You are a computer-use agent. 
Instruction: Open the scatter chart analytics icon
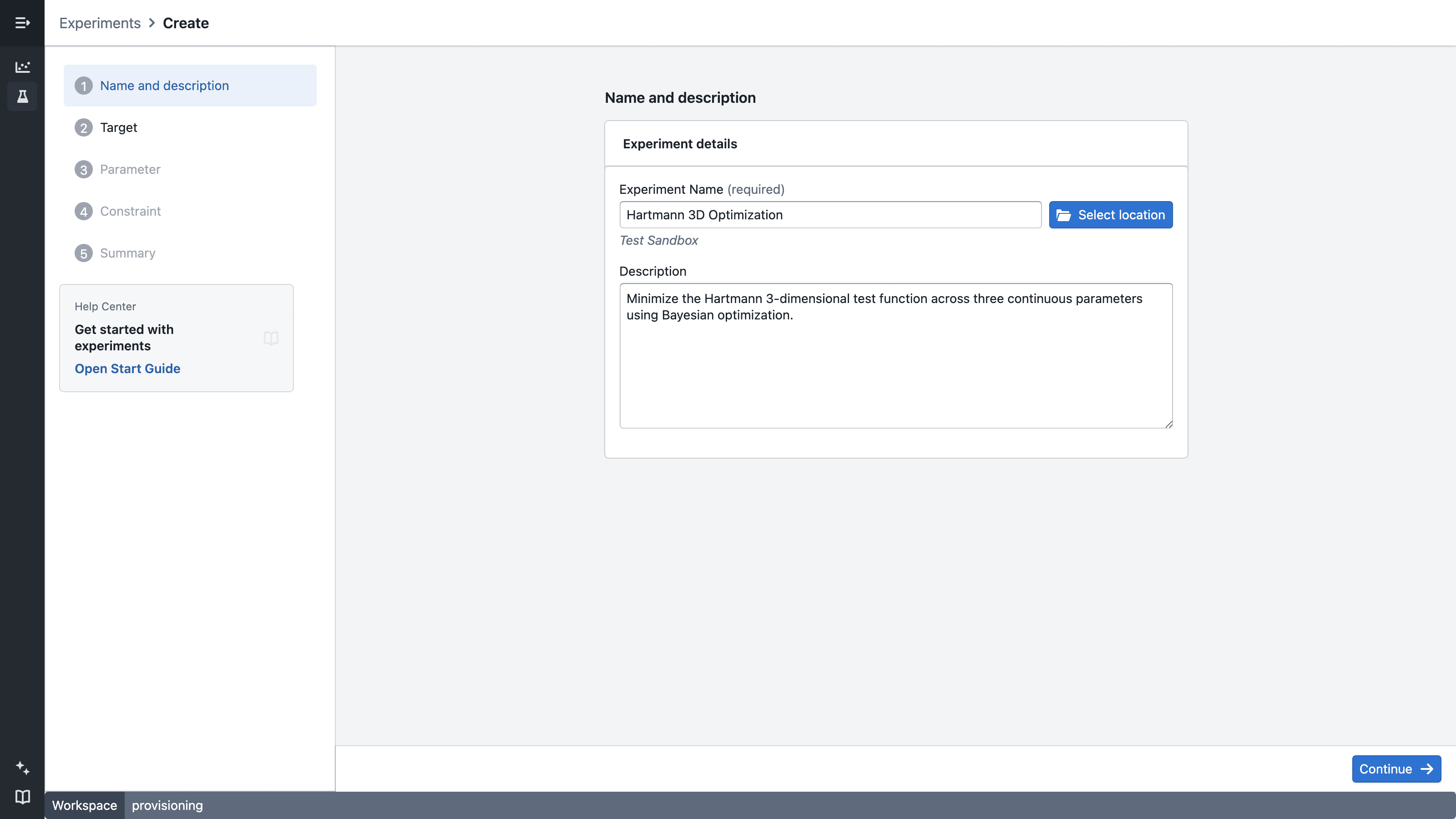tap(22, 67)
